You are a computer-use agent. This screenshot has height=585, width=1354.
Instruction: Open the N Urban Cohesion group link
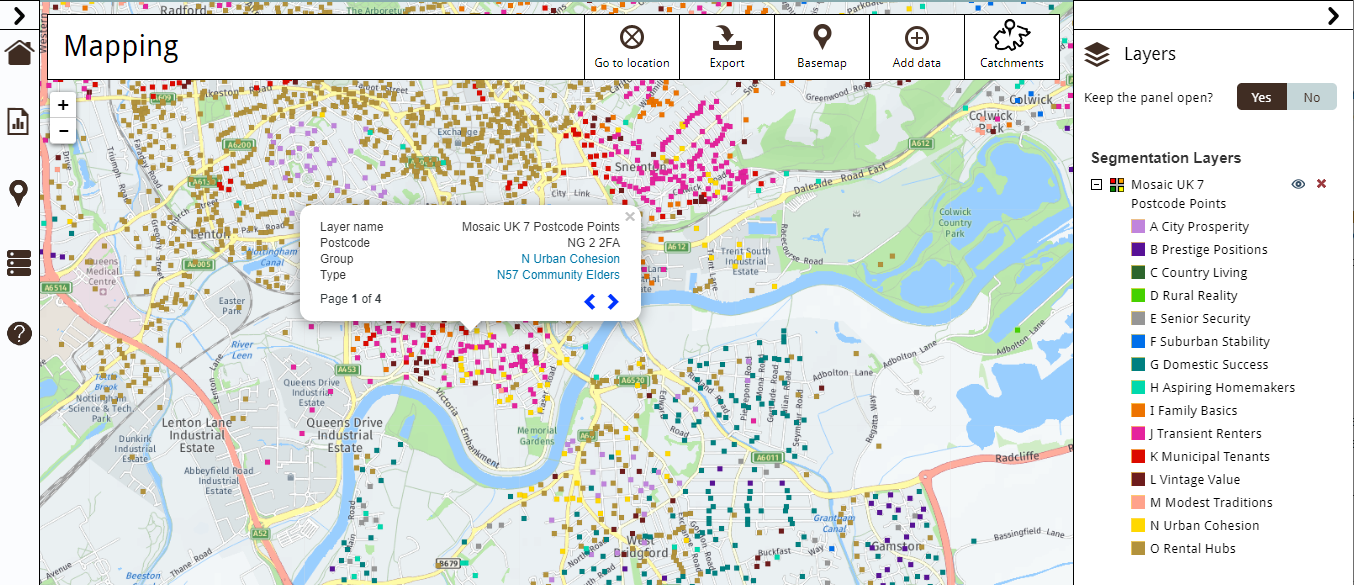pos(570,259)
